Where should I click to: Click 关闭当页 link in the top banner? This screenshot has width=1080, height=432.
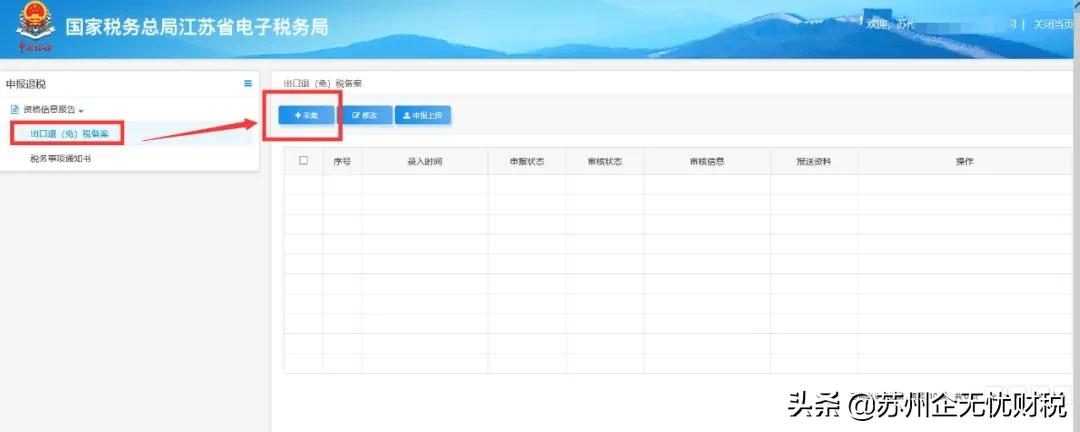point(1054,24)
